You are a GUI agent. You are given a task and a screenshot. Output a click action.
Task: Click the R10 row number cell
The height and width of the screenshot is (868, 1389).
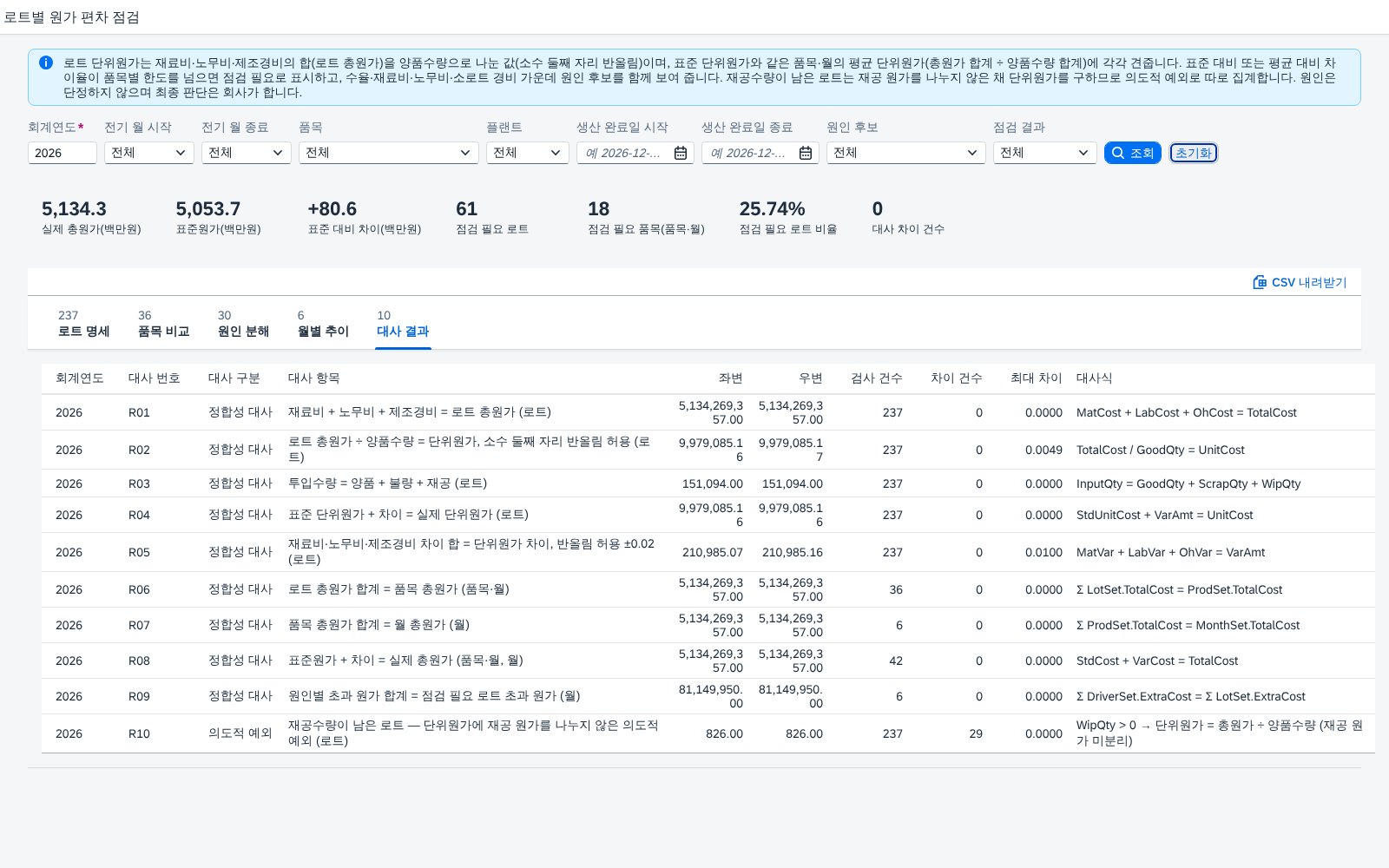tap(139, 733)
